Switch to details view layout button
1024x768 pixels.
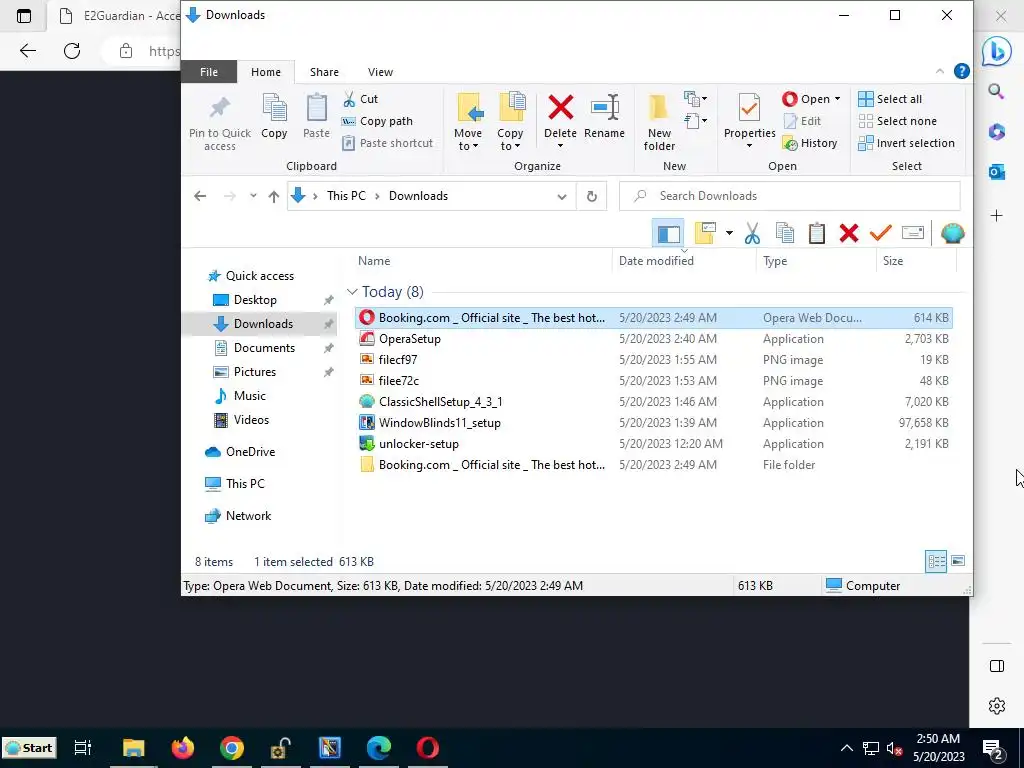[x=936, y=562]
